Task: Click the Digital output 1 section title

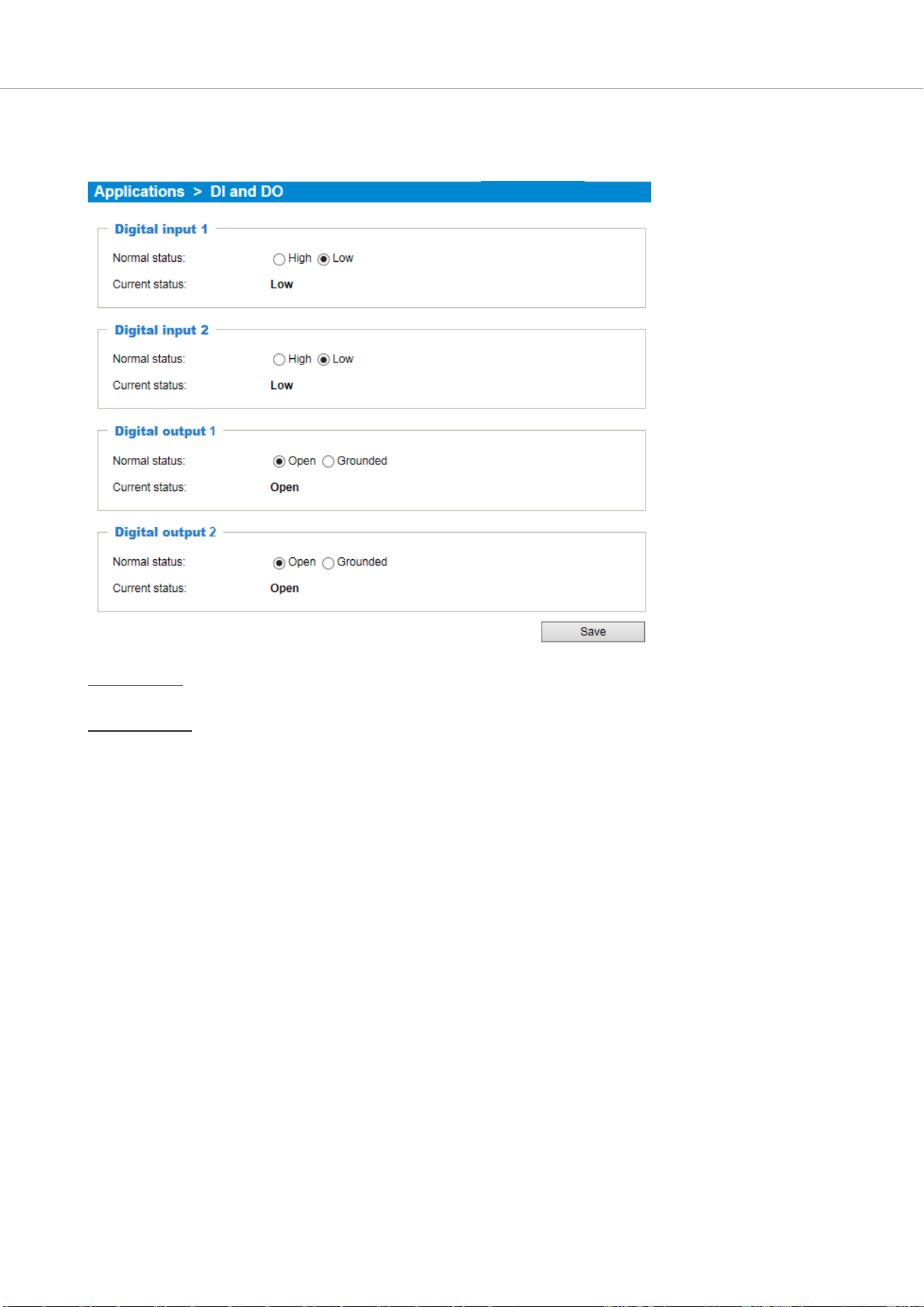Action: [165, 431]
